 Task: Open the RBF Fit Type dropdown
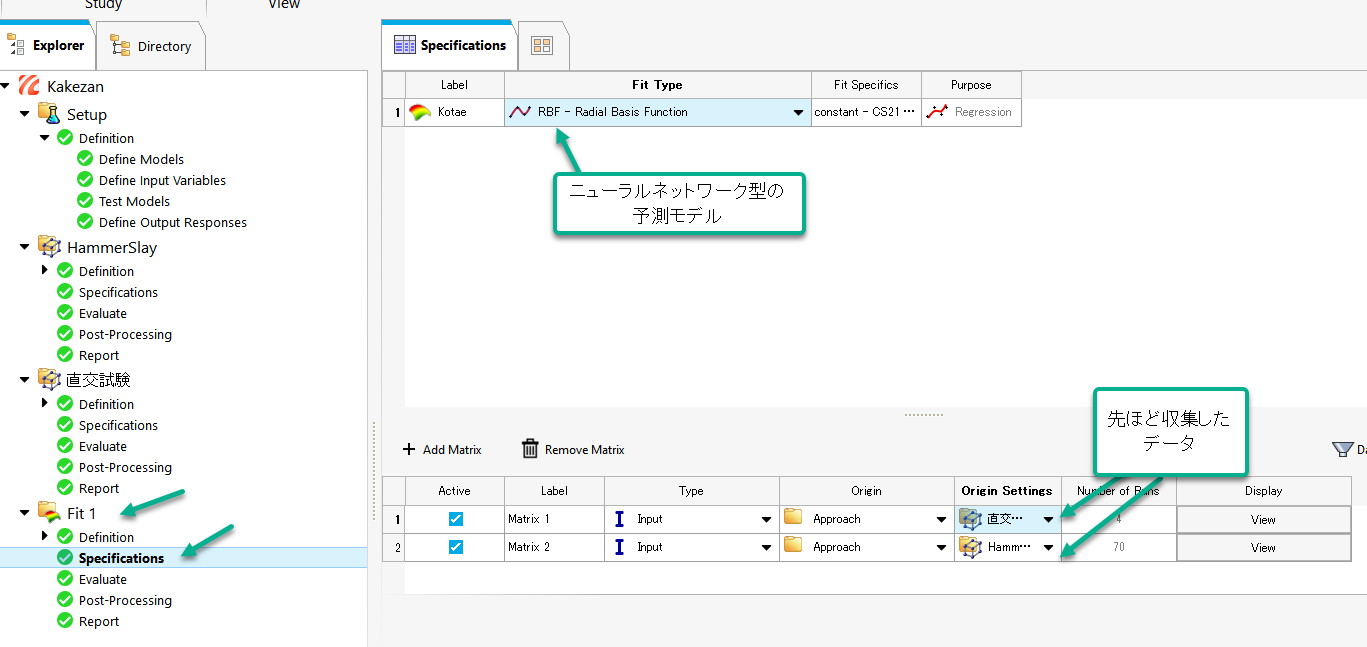[798, 113]
